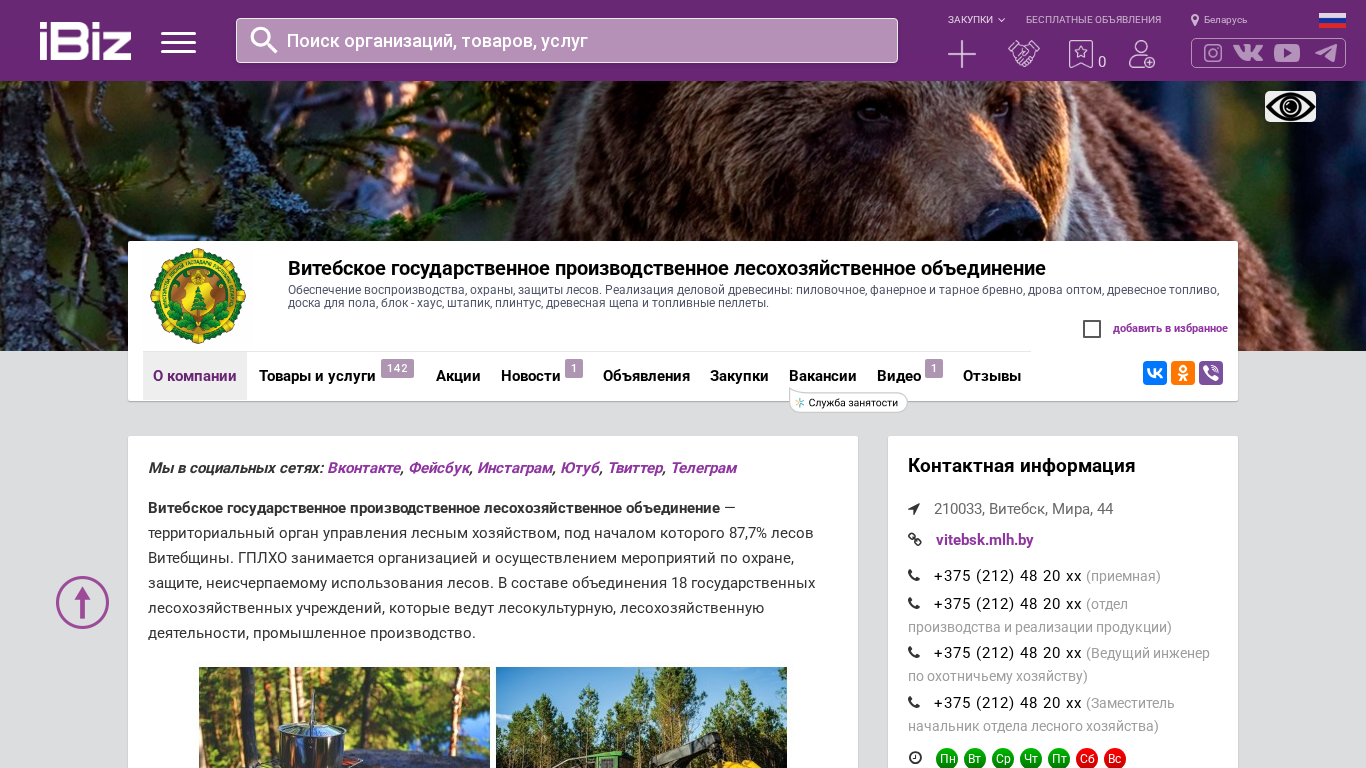Screen dimensions: 1366x768
Task: Click the Чт weekday indicator
Action: pyautogui.click(x=1031, y=759)
